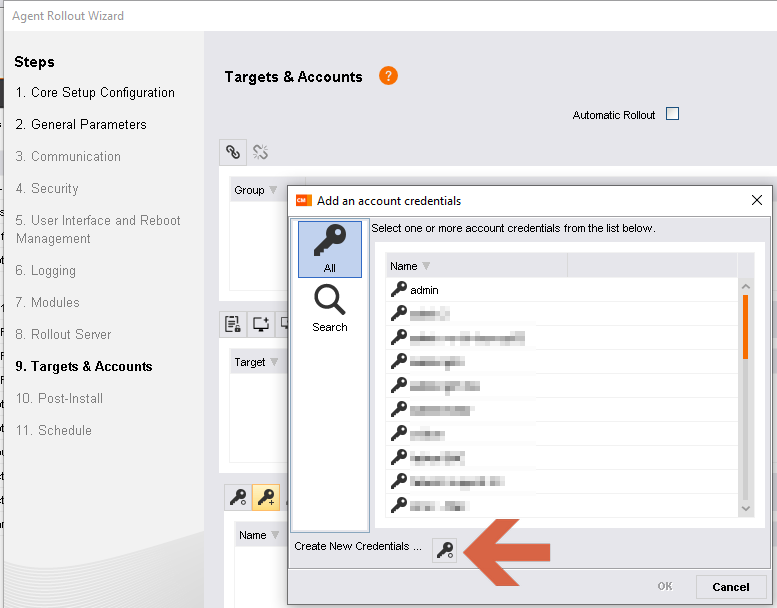Close the Add an account credentials dialog

[x=757, y=201]
